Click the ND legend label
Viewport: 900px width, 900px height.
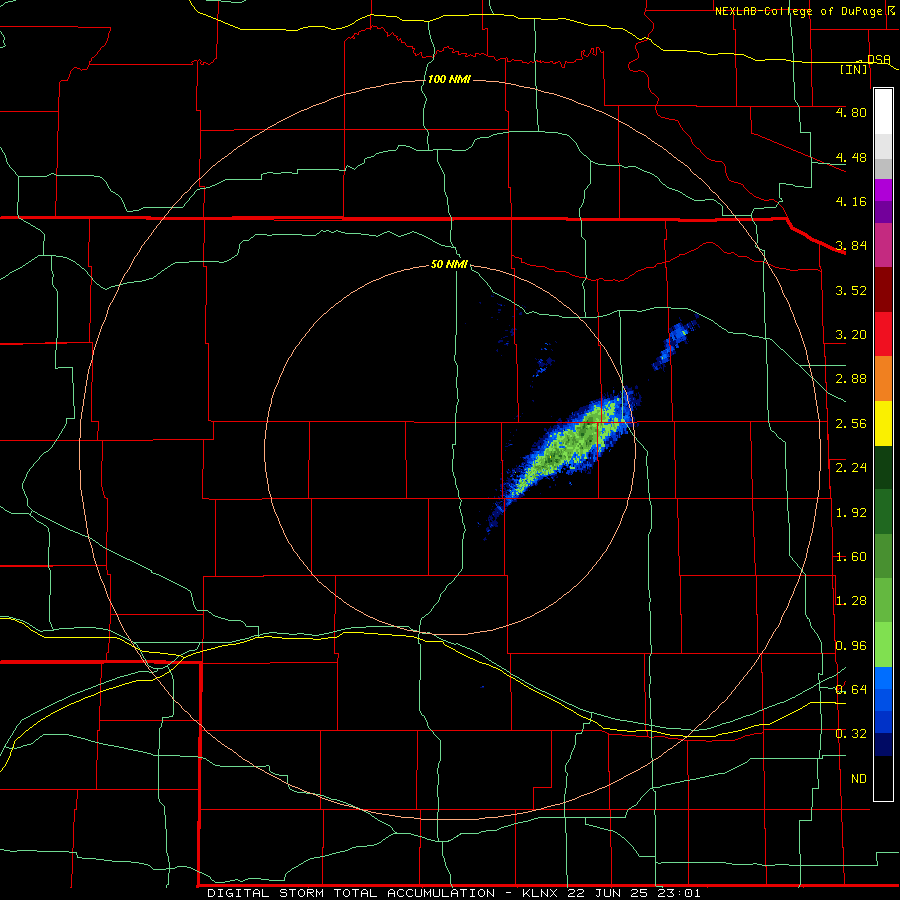click(x=859, y=779)
